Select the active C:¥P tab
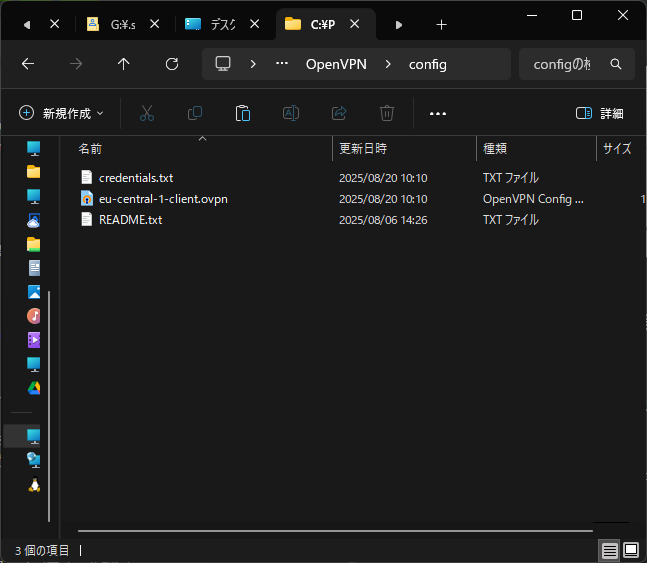The height and width of the screenshot is (563, 647). click(322, 24)
